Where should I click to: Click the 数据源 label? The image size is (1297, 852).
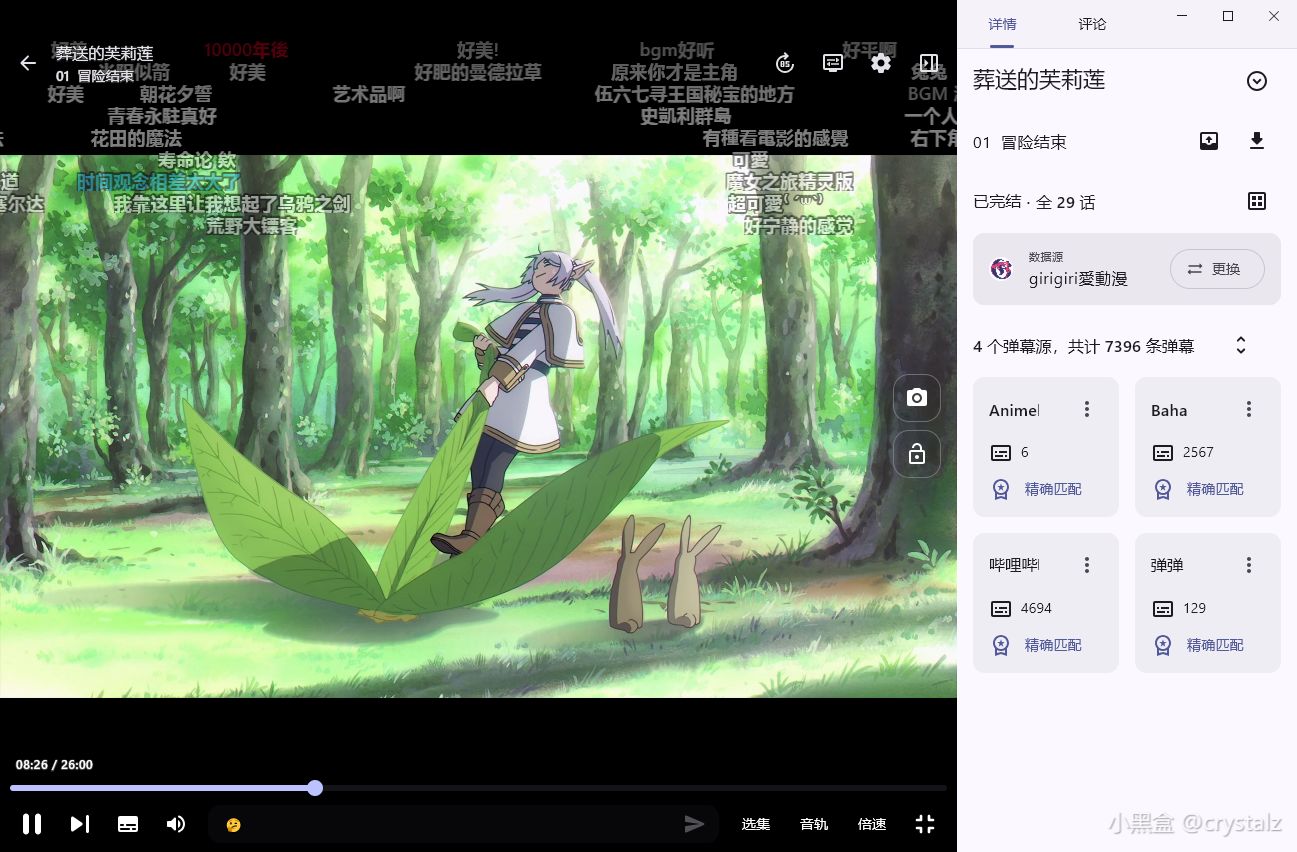click(x=1046, y=257)
